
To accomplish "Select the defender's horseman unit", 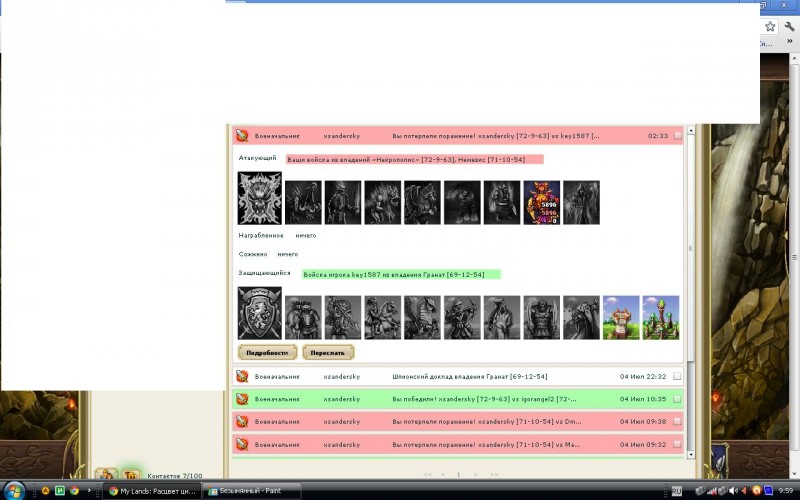I will coord(383,317).
